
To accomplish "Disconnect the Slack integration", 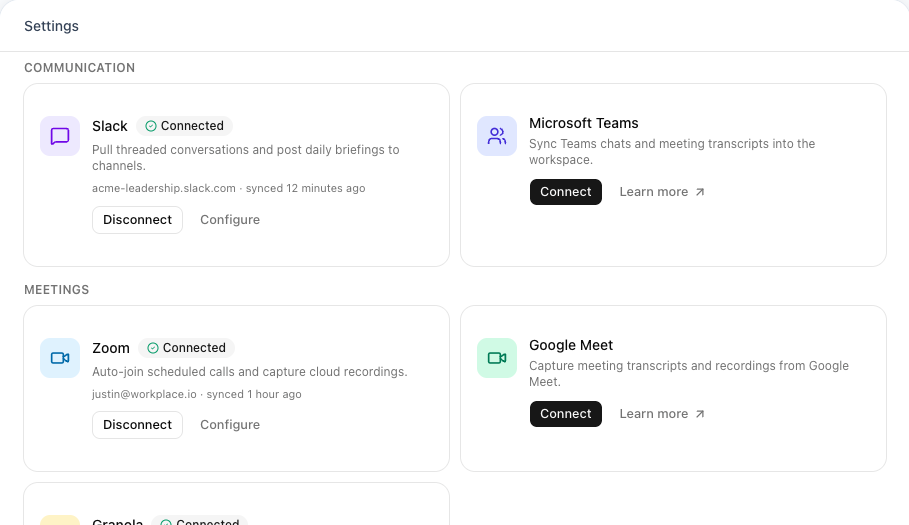I will point(137,220).
